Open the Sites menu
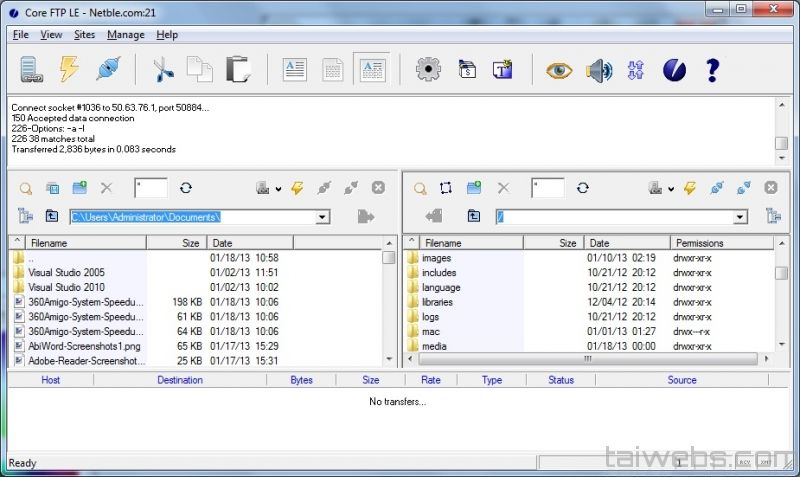 coord(84,34)
